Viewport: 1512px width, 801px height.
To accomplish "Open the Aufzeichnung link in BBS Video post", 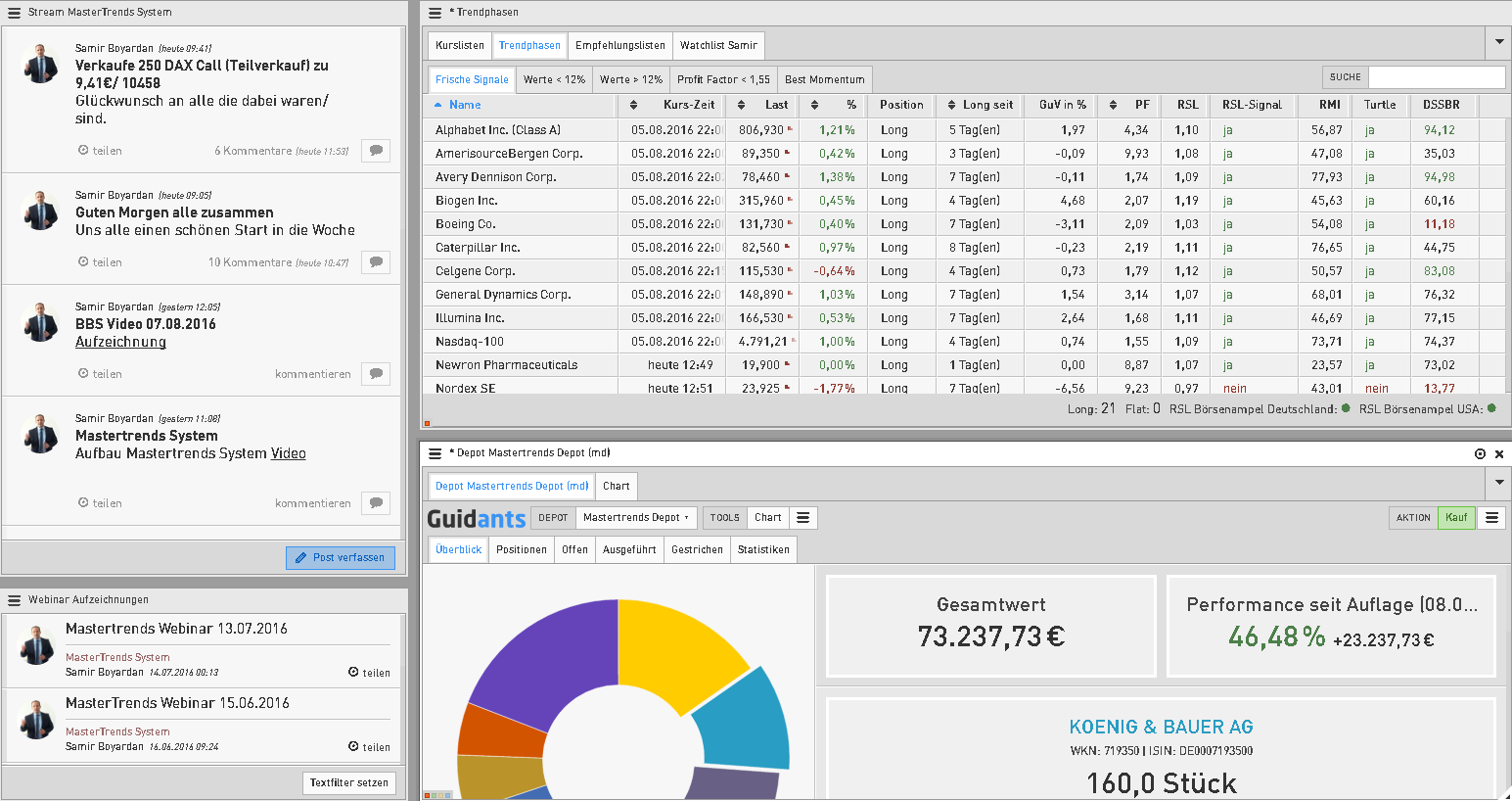I will coord(120,342).
